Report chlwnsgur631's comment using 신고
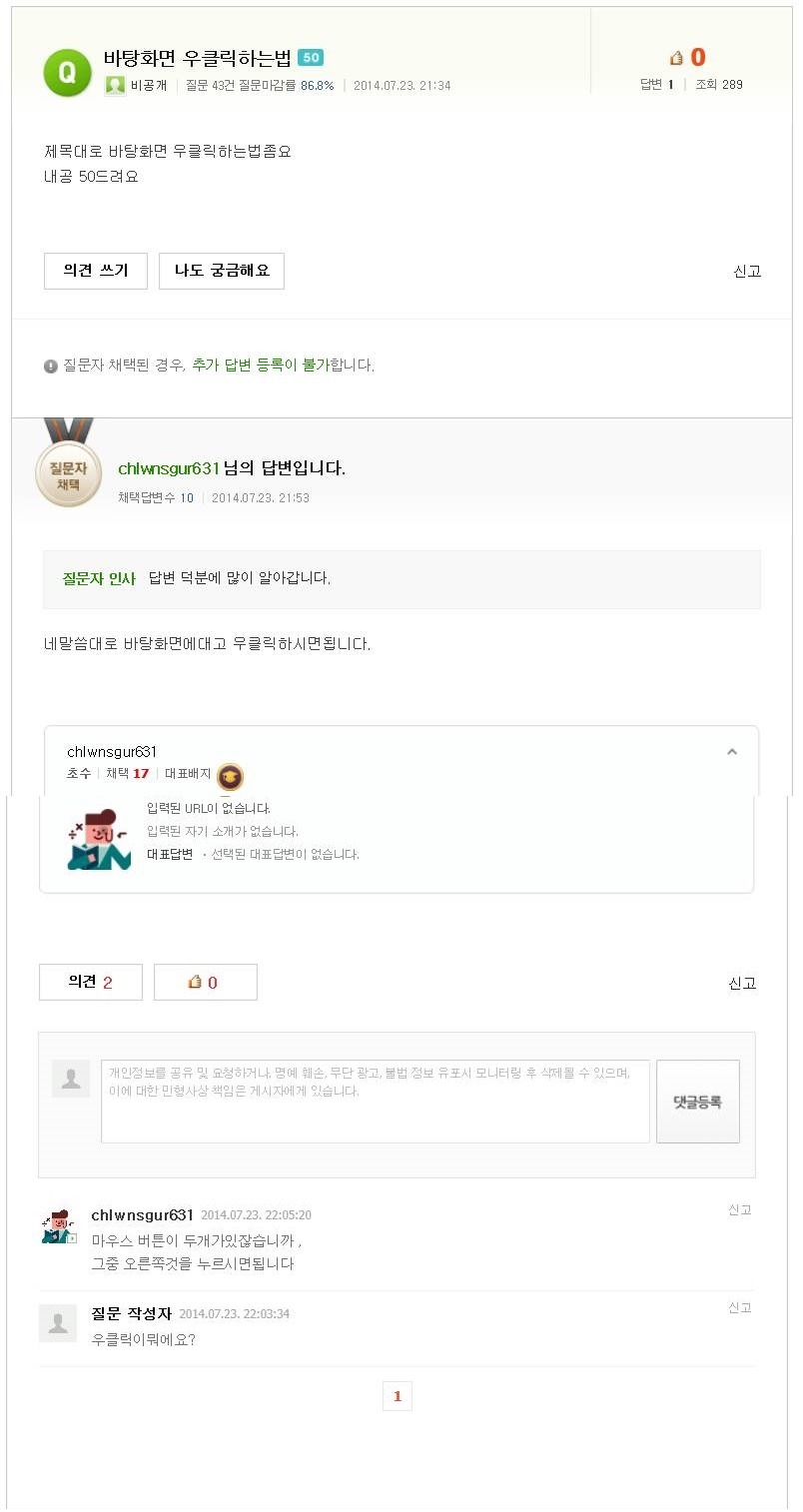The height and width of the screenshot is (1512, 803). coord(740,1209)
